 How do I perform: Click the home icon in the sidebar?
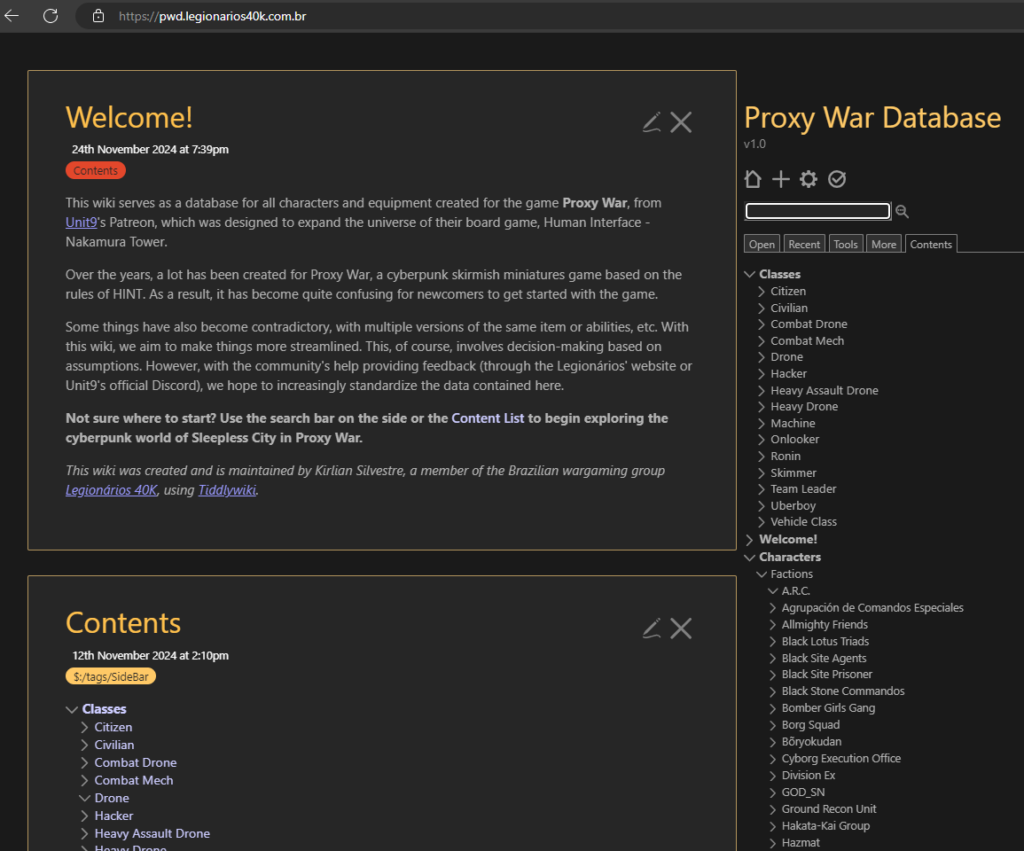click(753, 179)
